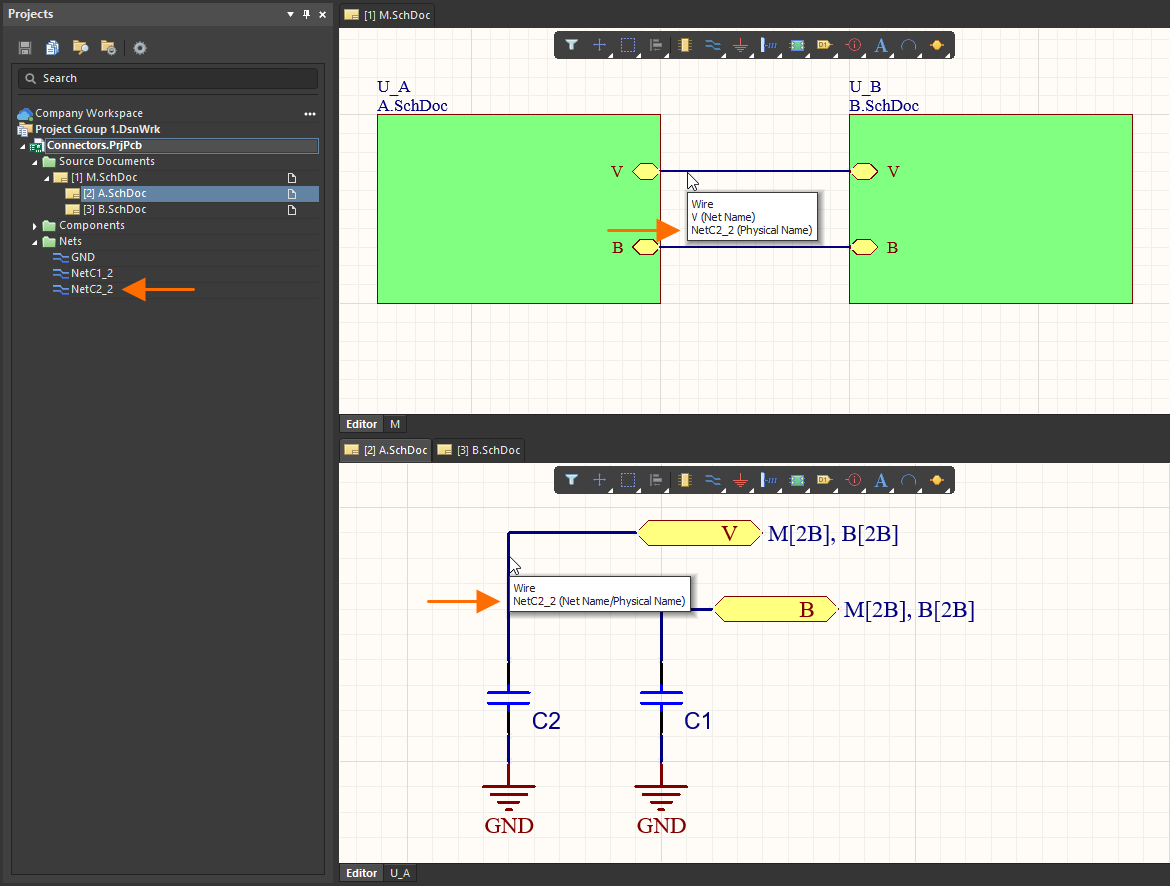Select the [1] M.SchDoc document tab
The height and width of the screenshot is (886, 1170).
(x=388, y=15)
